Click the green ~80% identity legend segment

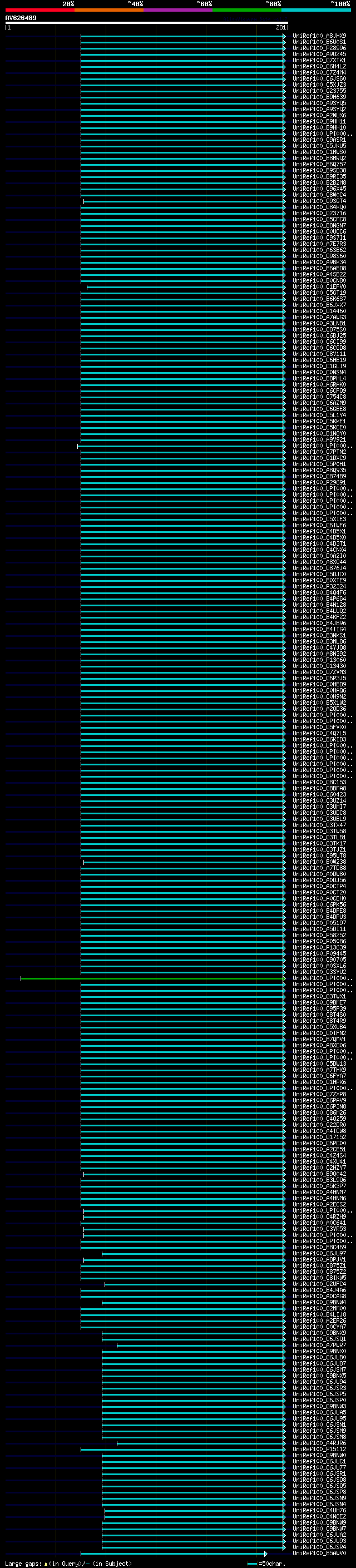coord(247,10)
